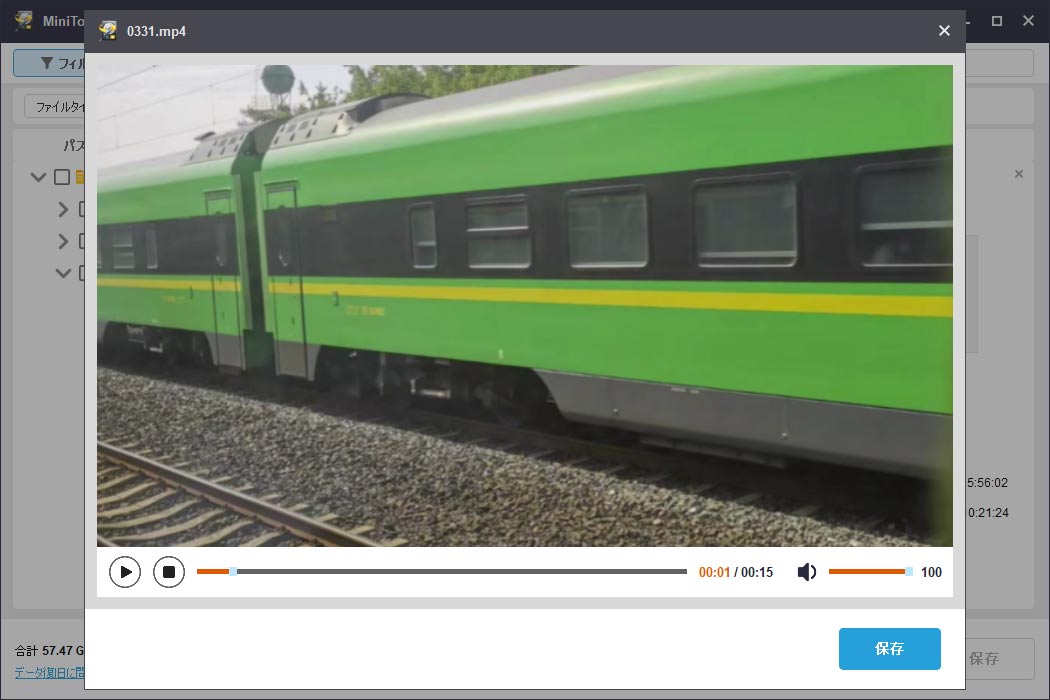This screenshot has height=700, width=1050.
Task: Click the 00:01 elapsed time readout
Action: tap(714, 572)
